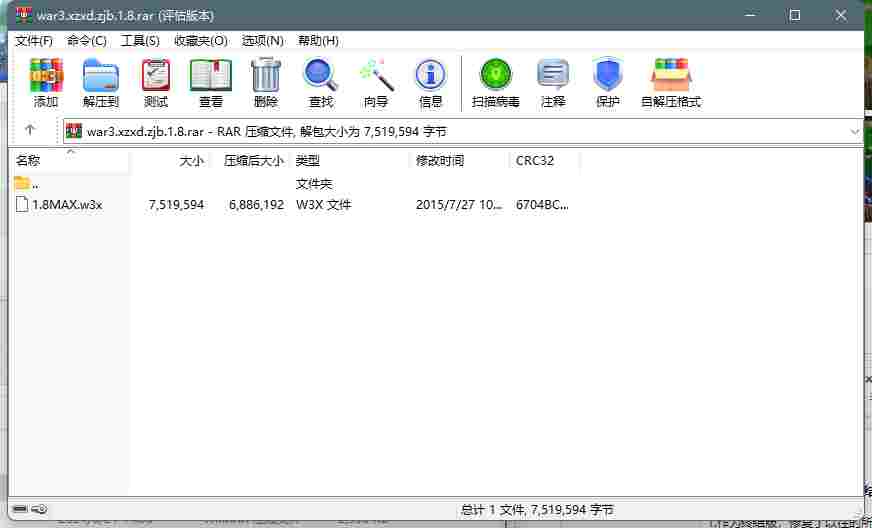Click packed size value 6,886,192
The height and width of the screenshot is (528, 872).
256,205
